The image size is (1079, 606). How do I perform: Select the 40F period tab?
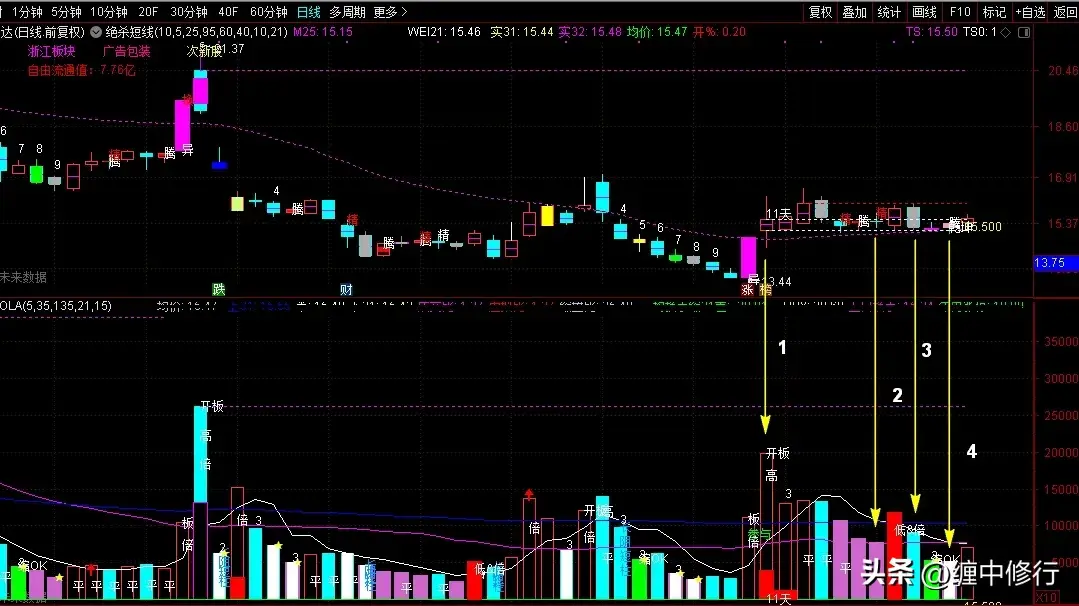tap(228, 12)
